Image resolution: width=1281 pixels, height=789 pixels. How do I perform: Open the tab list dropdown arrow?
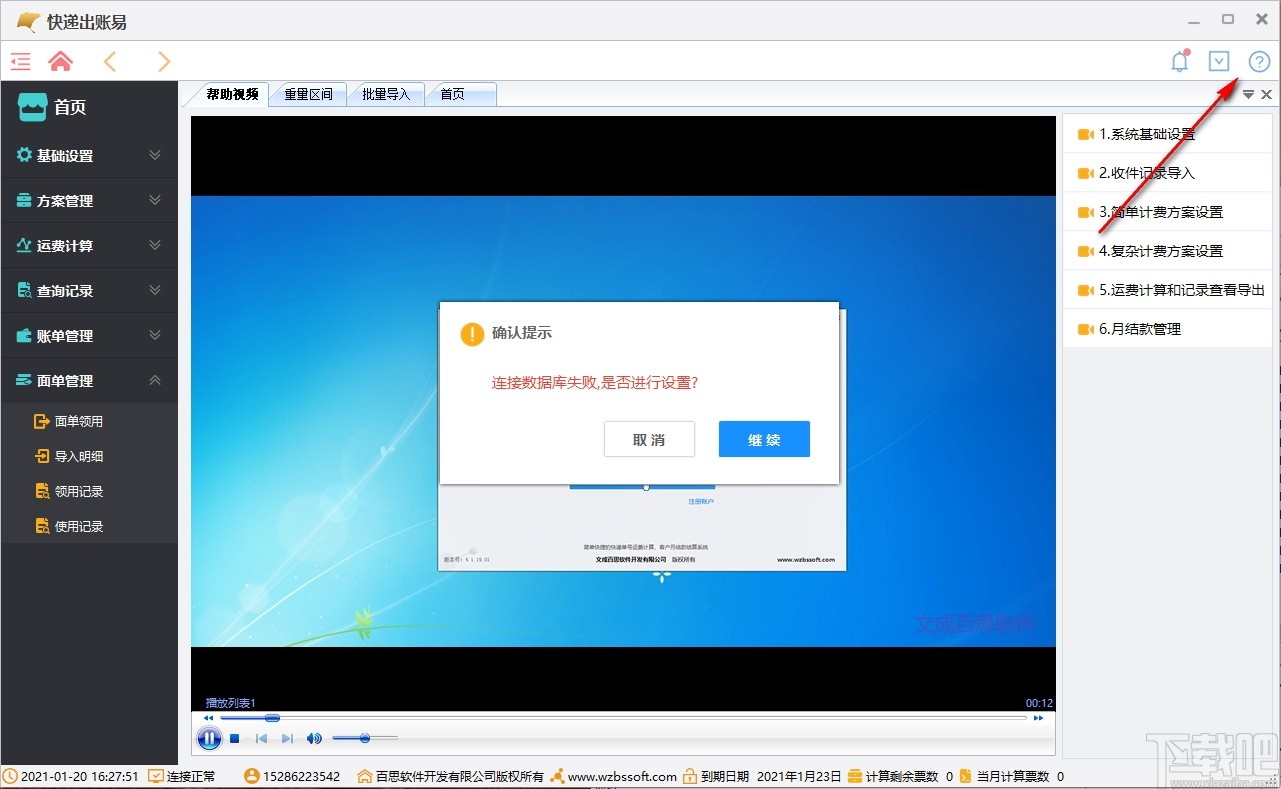pyautogui.click(x=1247, y=94)
